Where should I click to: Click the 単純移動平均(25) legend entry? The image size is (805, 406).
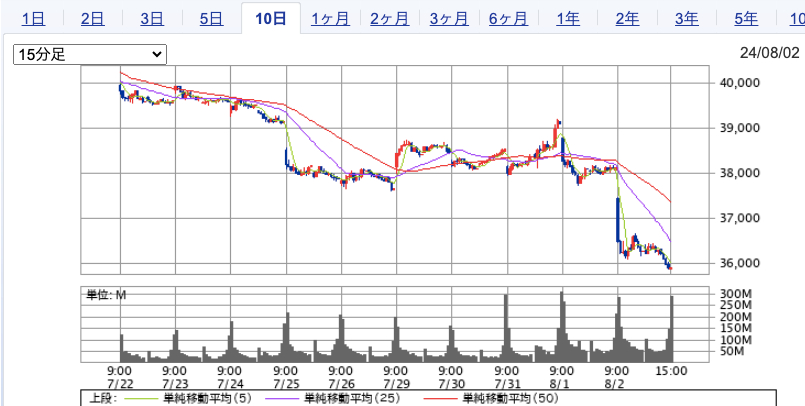click(352, 398)
